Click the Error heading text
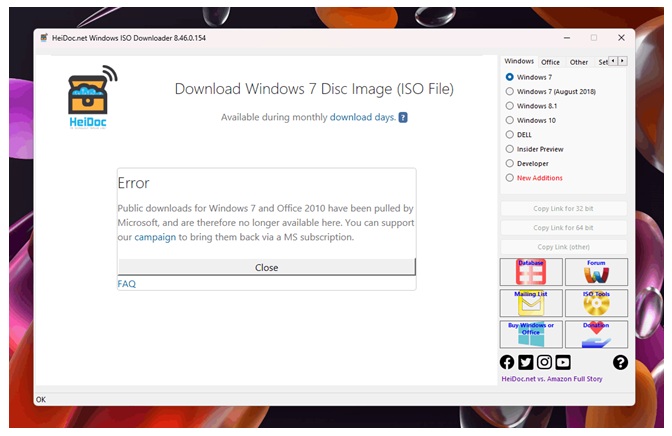 coord(133,183)
